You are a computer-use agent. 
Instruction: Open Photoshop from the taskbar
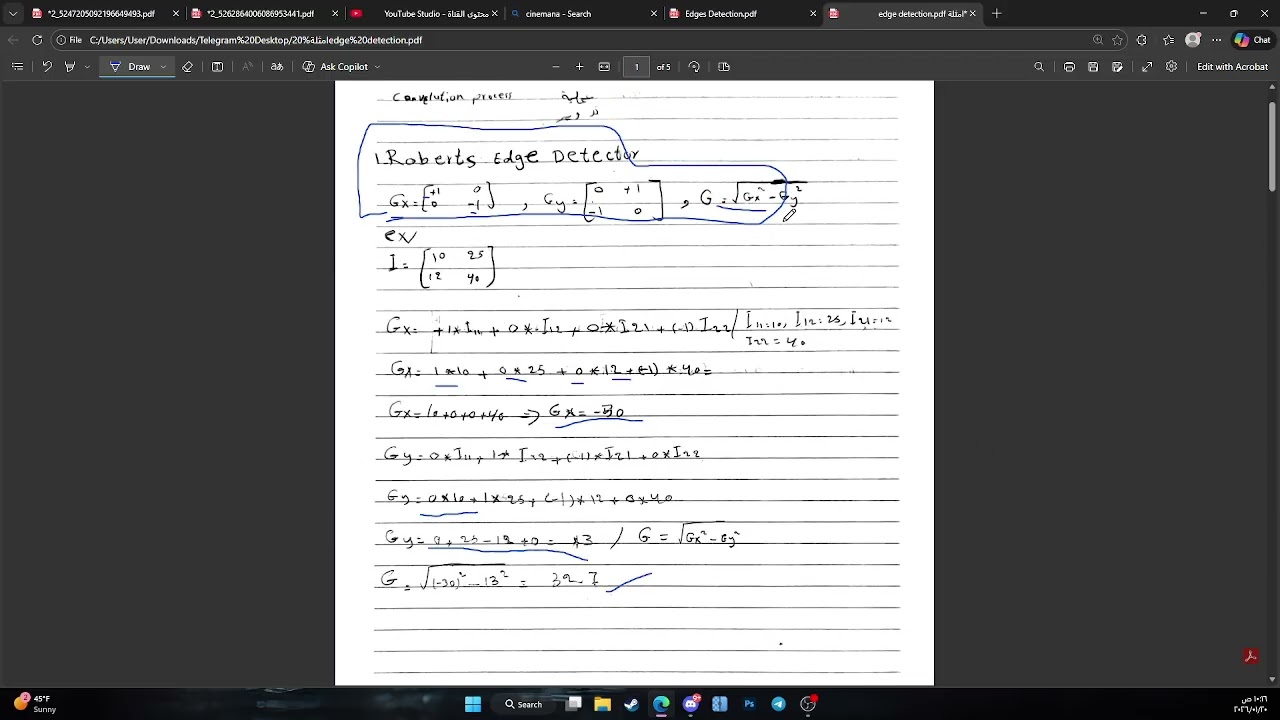(x=749, y=704)
